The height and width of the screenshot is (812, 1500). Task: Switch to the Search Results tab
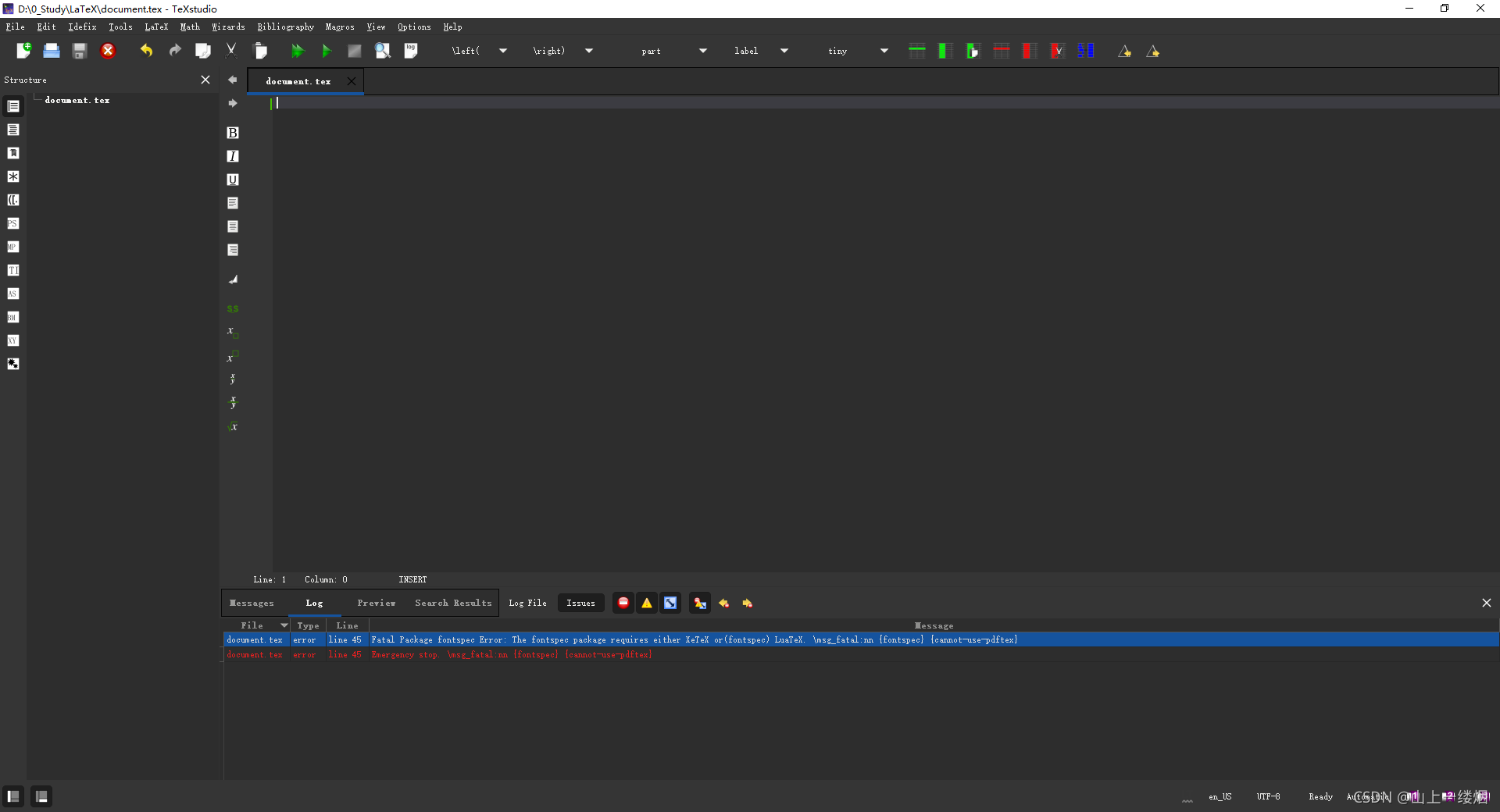[x=453, y=603]
